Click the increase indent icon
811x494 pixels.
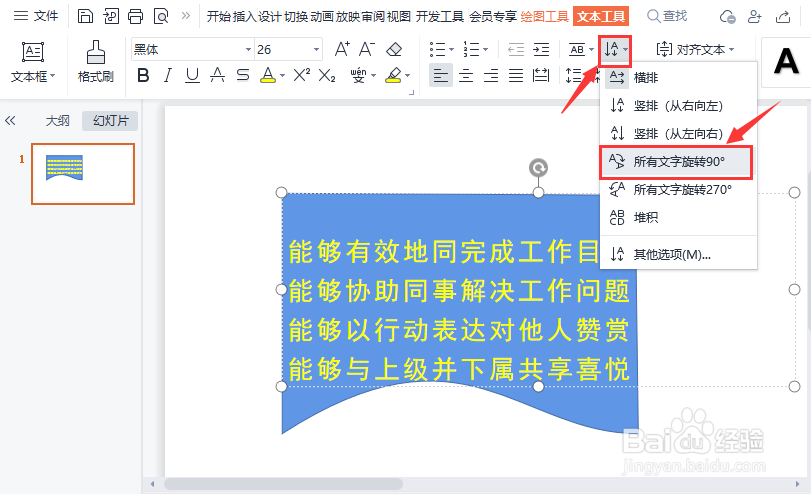point(541,50)
